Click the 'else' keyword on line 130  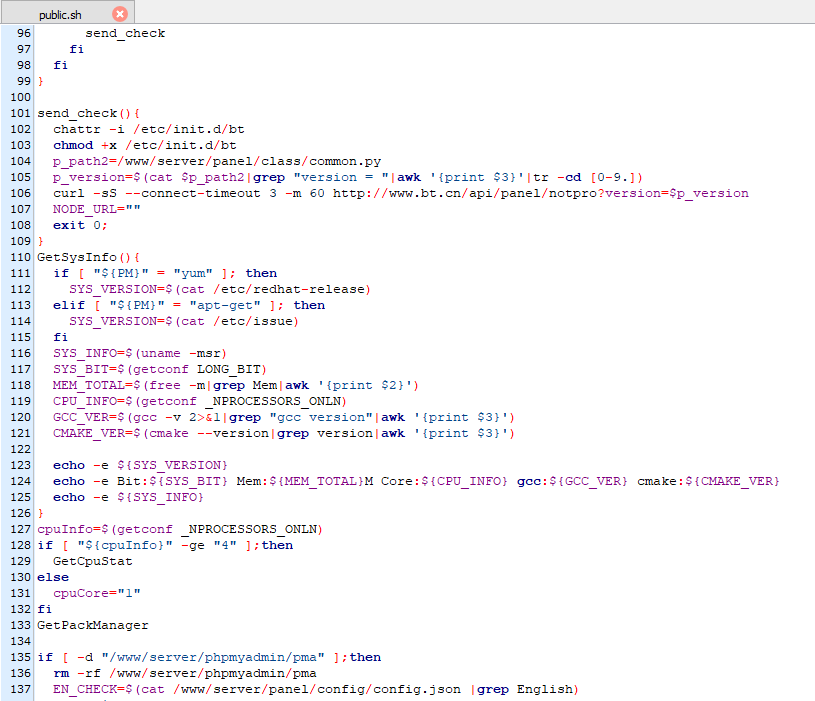click(x=53, y=577)
